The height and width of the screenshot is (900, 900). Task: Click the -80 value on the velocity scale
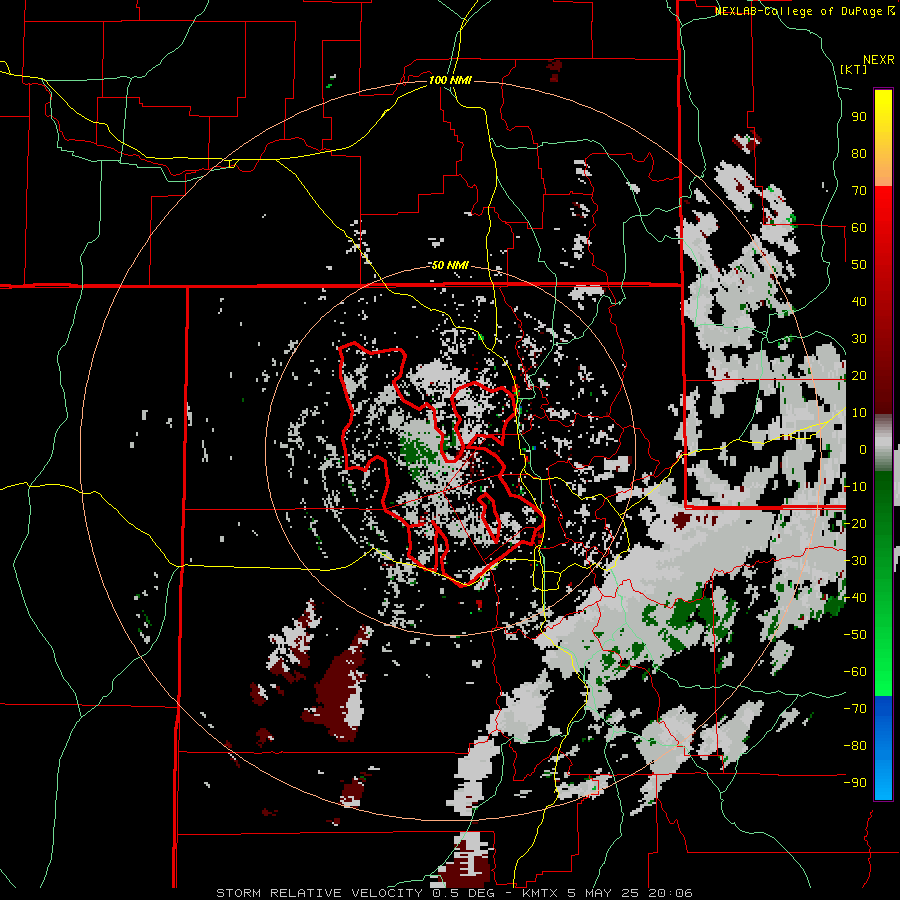[x=855, y=746]
